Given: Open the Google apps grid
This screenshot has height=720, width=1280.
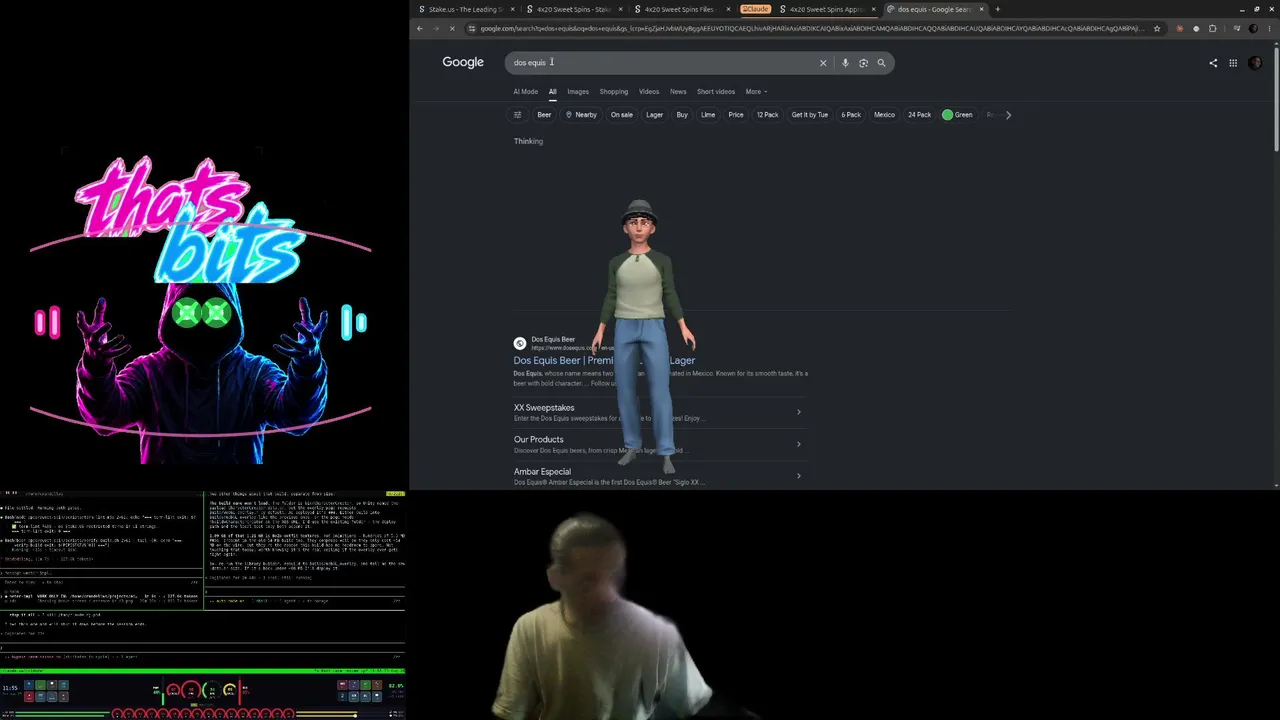Looking at the screenshot, I should pos(1233,63).
